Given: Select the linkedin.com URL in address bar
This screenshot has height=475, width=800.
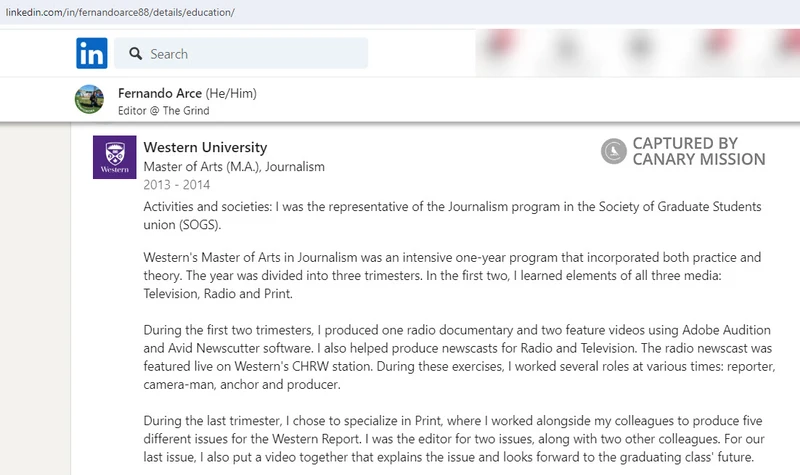Looking at the screenshot, I should click(120, 12).
